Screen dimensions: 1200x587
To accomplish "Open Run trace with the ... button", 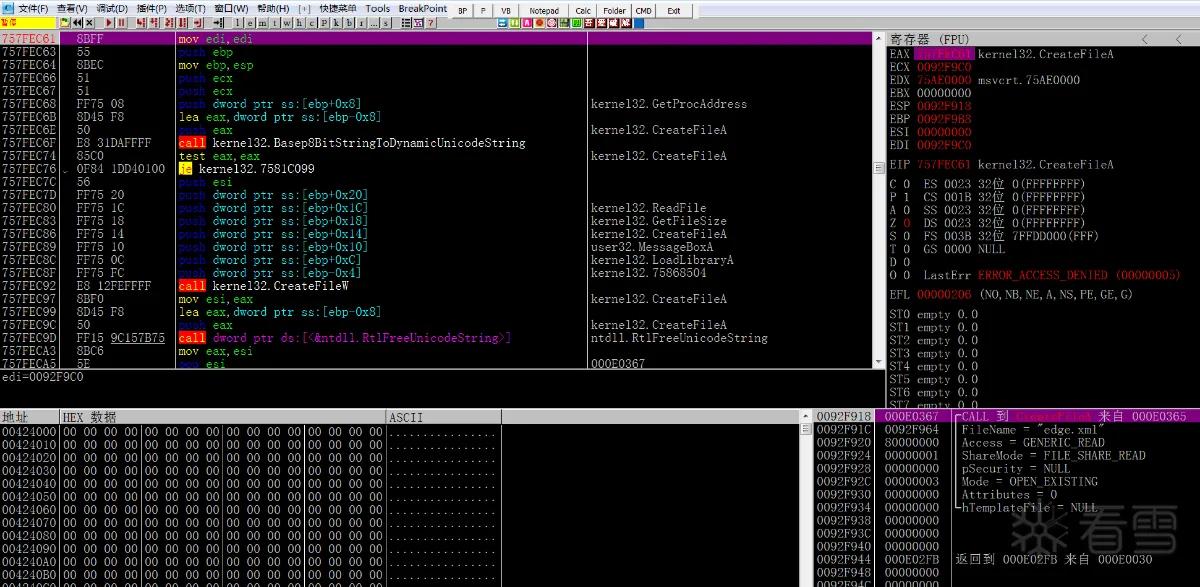I will 373,22.
